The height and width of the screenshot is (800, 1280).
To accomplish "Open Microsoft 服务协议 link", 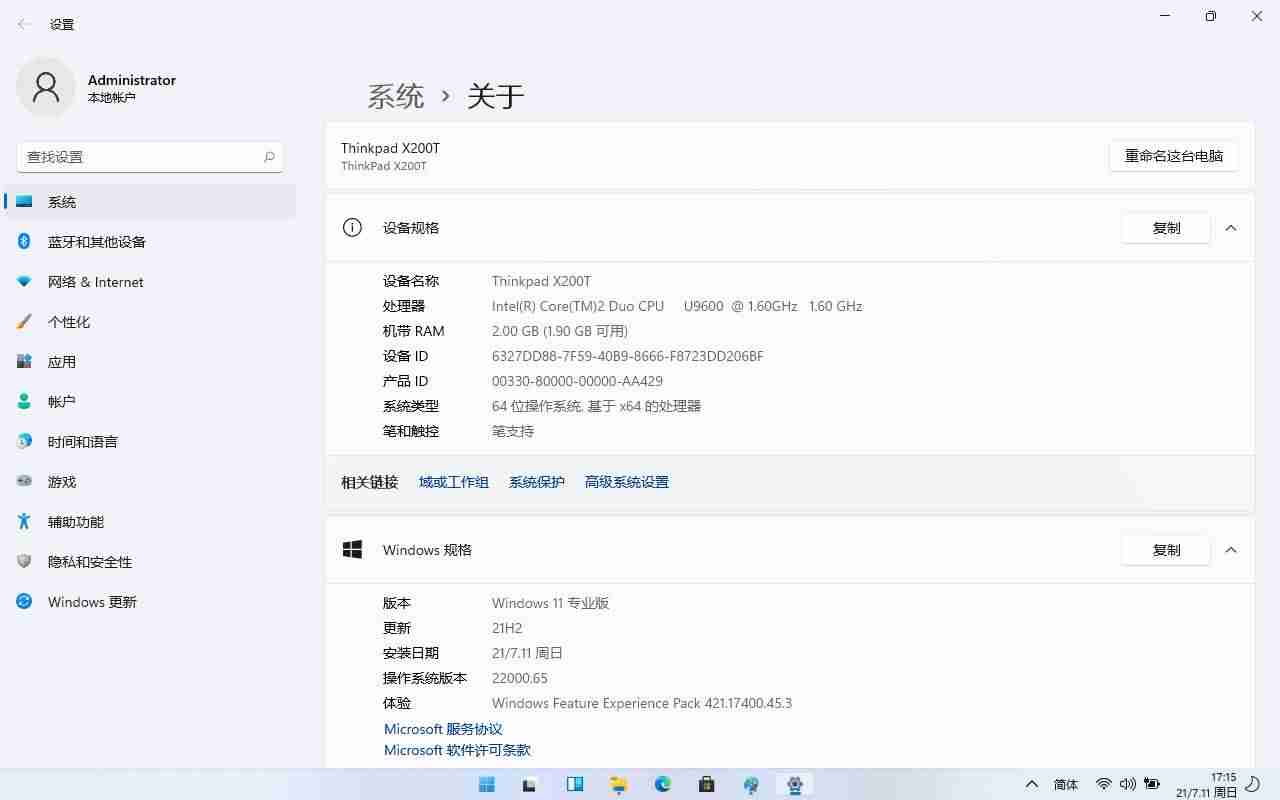I will (443, 729).
